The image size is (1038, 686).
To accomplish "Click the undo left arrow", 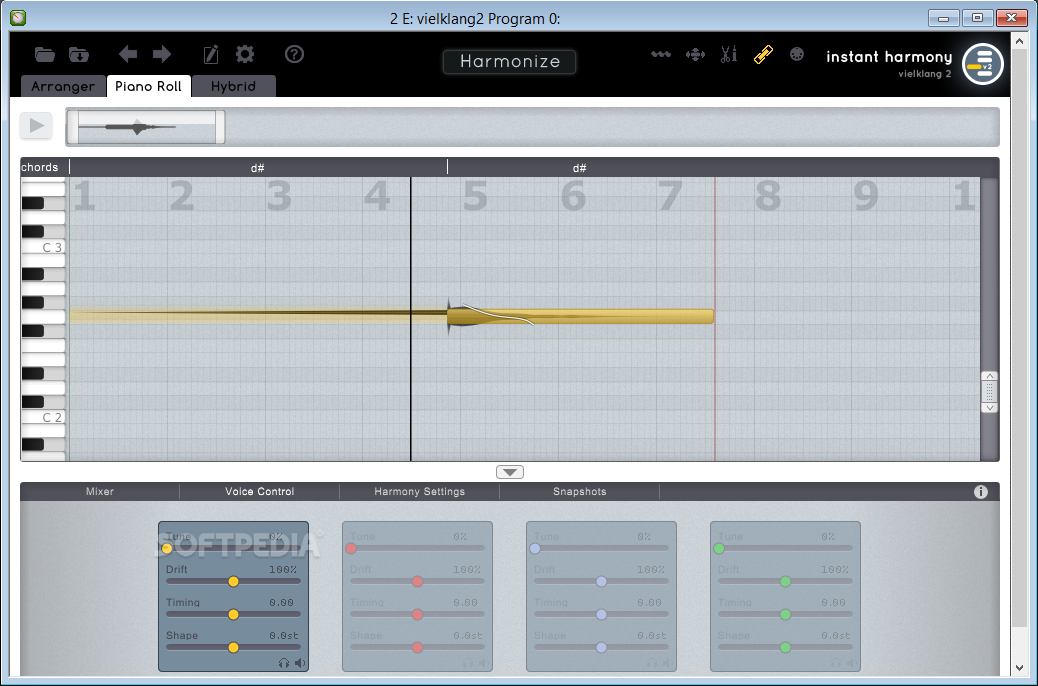I will click(x=127, y=54).
